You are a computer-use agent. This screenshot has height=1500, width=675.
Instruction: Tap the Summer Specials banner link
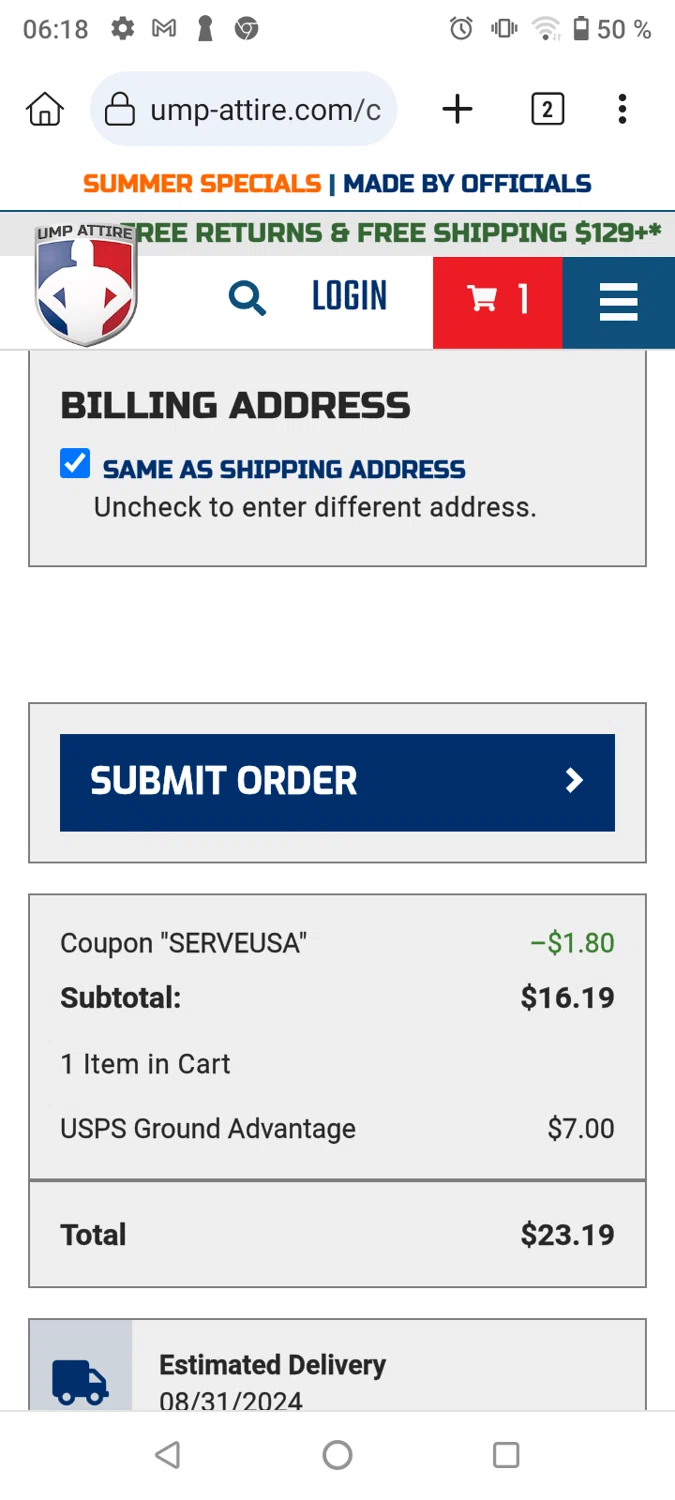[x=202, y=184]
